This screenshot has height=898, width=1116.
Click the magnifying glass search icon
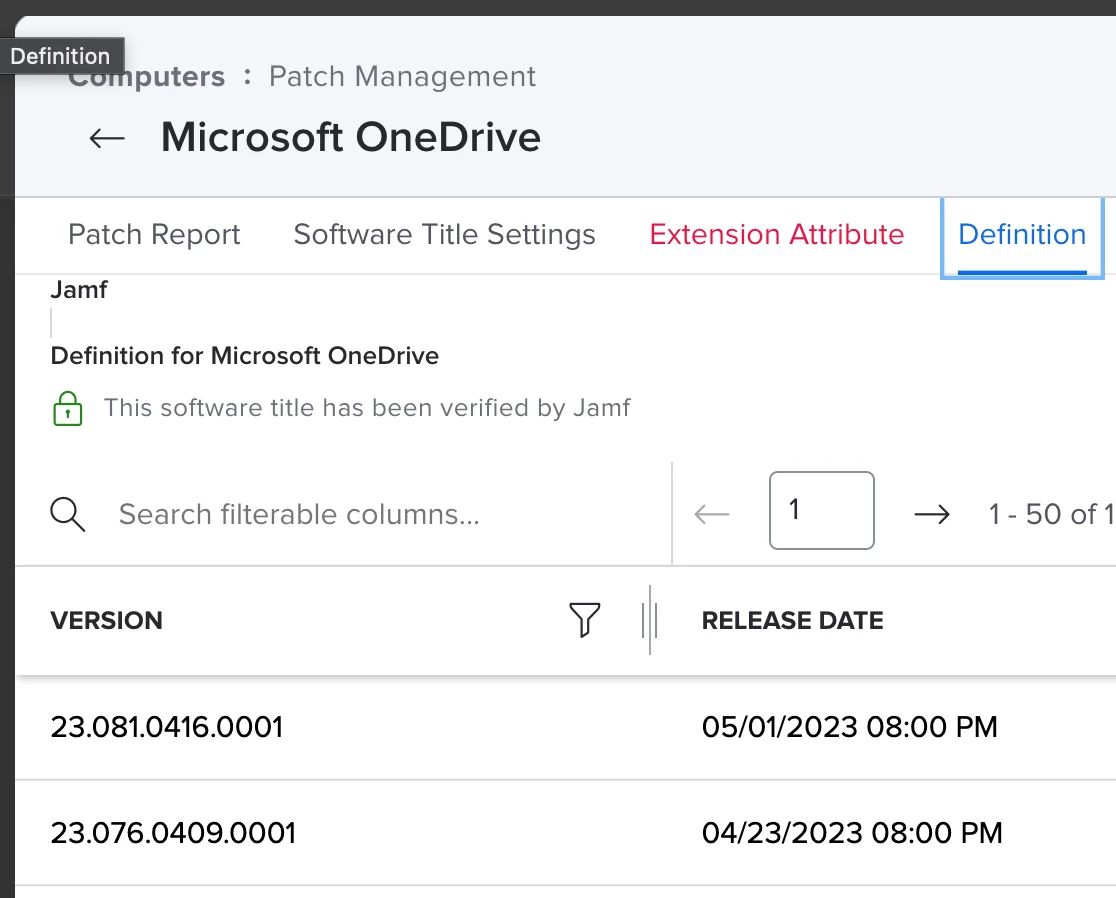[68, 514]
